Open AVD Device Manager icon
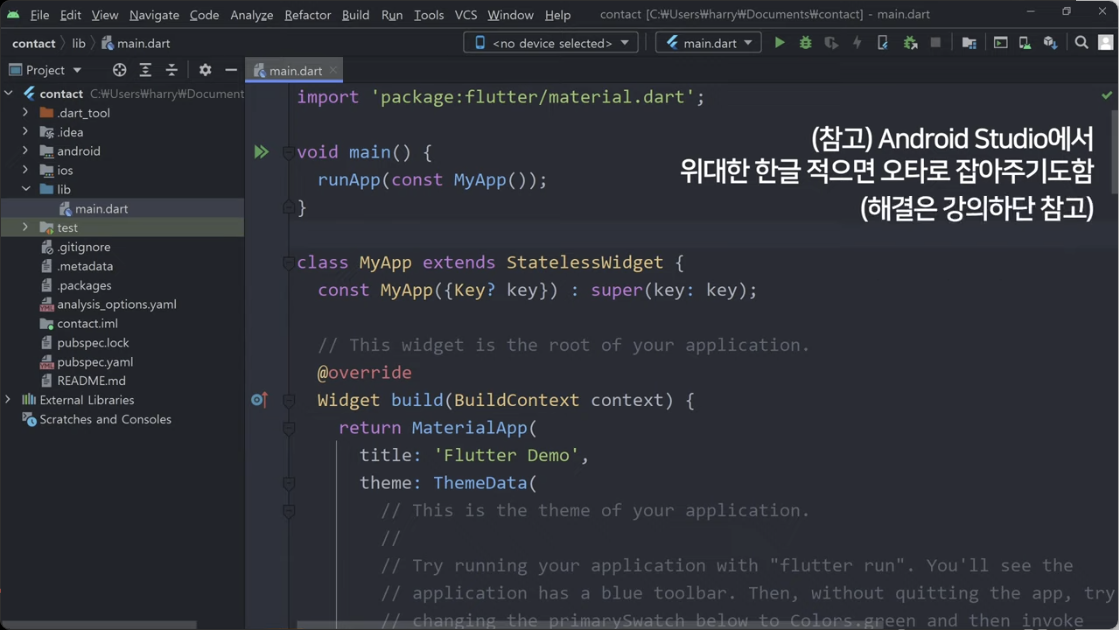Screen dimensions: 1119x630 point(1025,43)
